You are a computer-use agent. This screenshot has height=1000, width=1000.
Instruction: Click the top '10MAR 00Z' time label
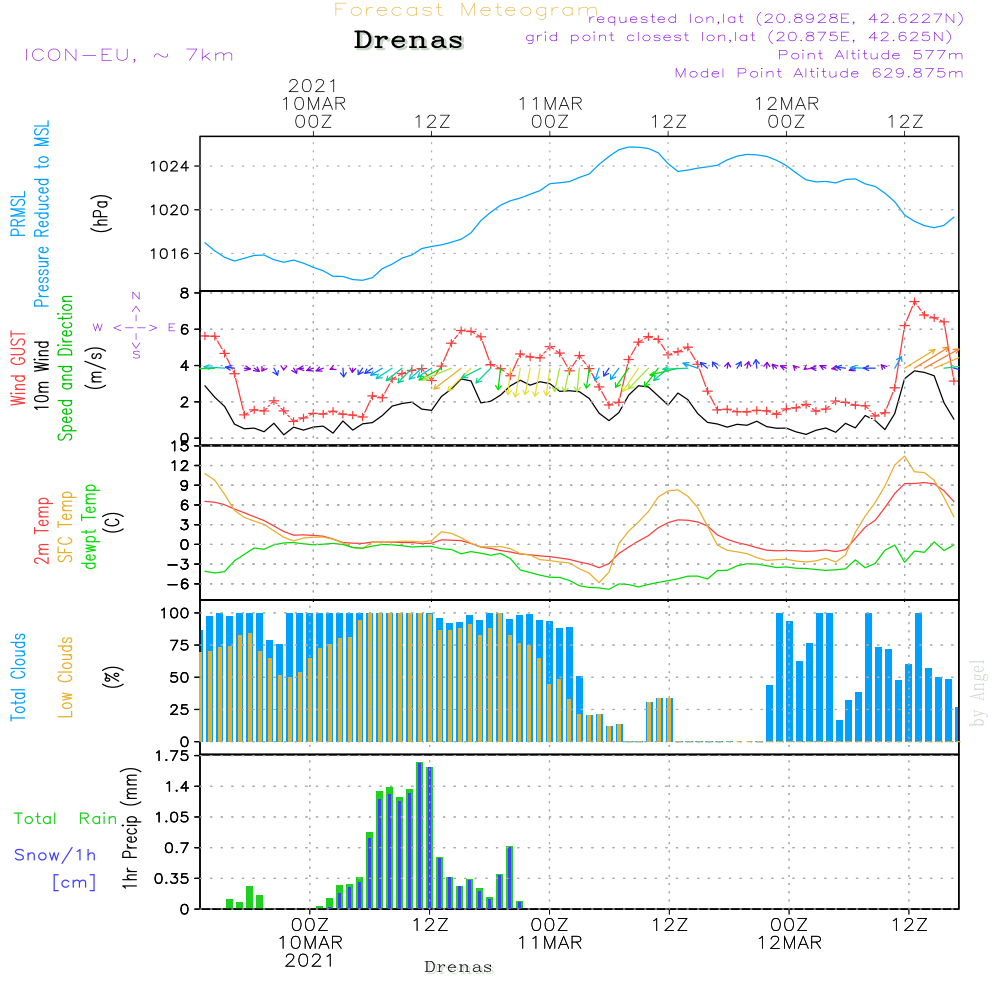coord(313,112)
